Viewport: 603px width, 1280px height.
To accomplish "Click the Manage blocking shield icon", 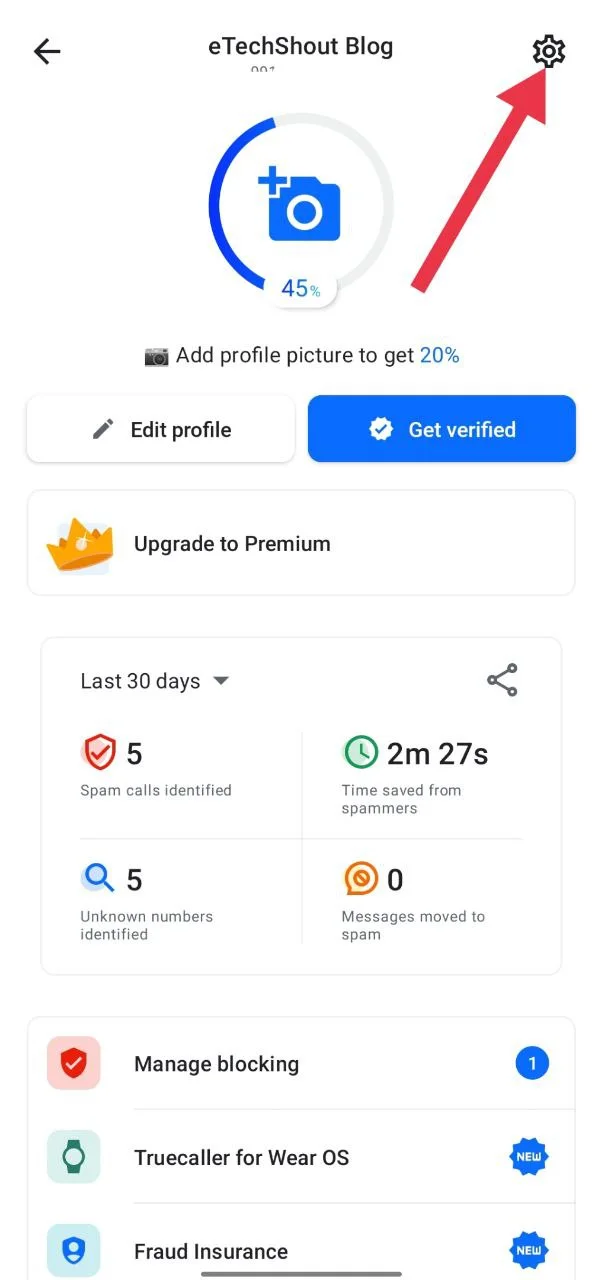I will (x=73, y=1063).
